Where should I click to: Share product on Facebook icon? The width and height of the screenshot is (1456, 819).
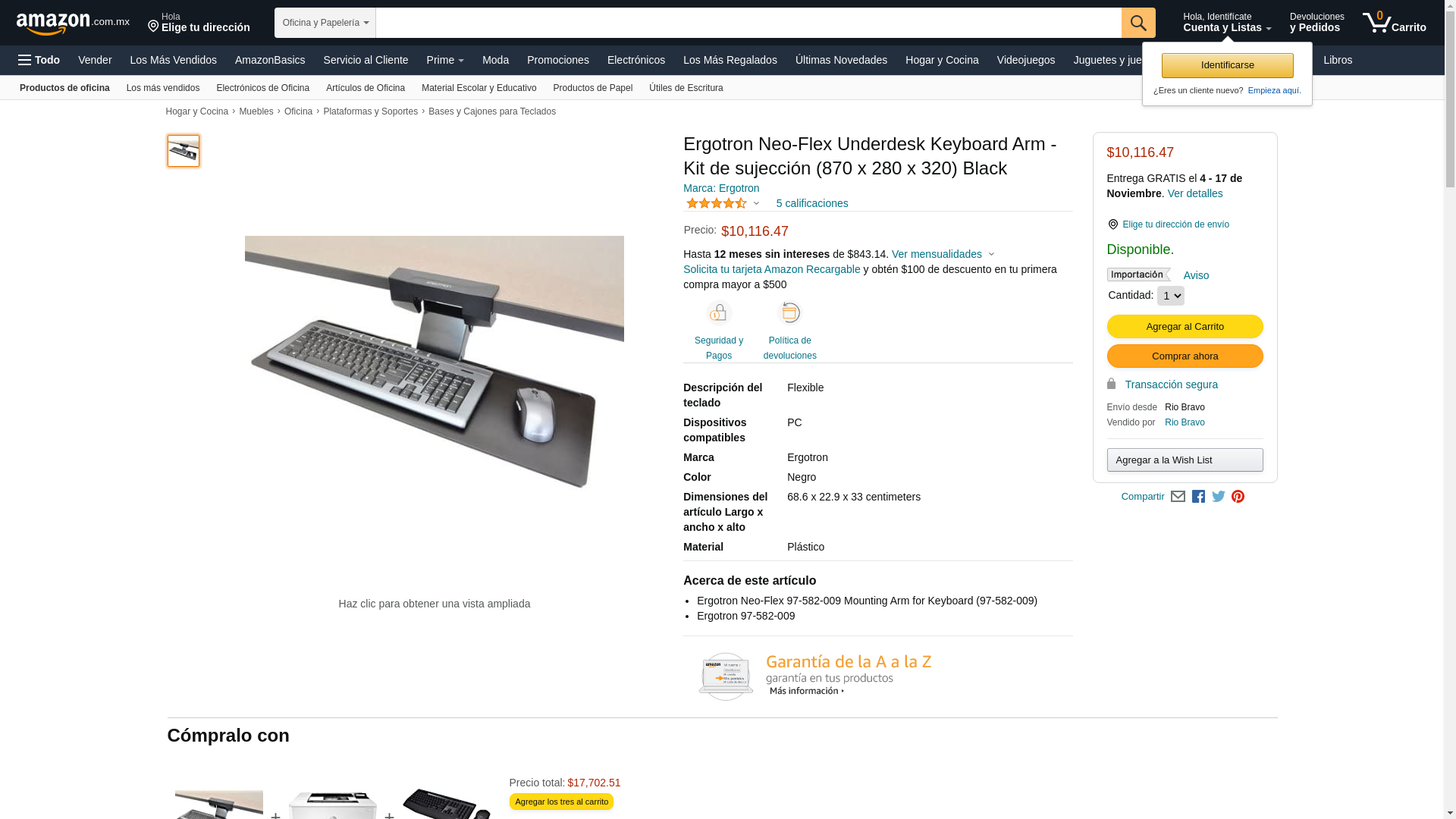(x=1198, y=497)
